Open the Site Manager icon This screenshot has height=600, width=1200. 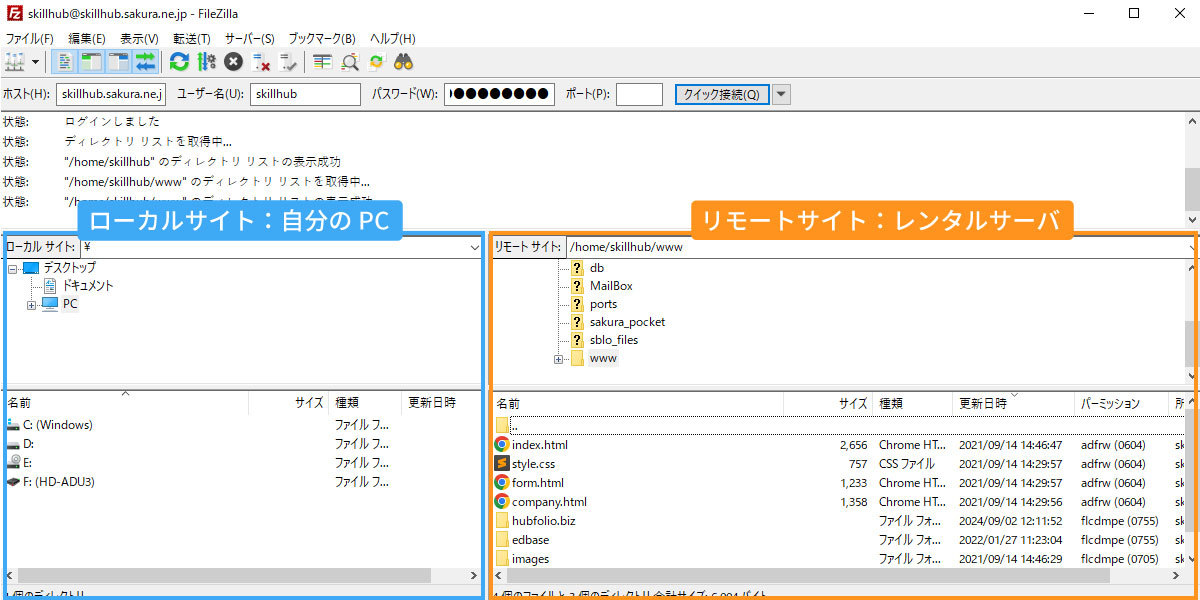point(15,62)
